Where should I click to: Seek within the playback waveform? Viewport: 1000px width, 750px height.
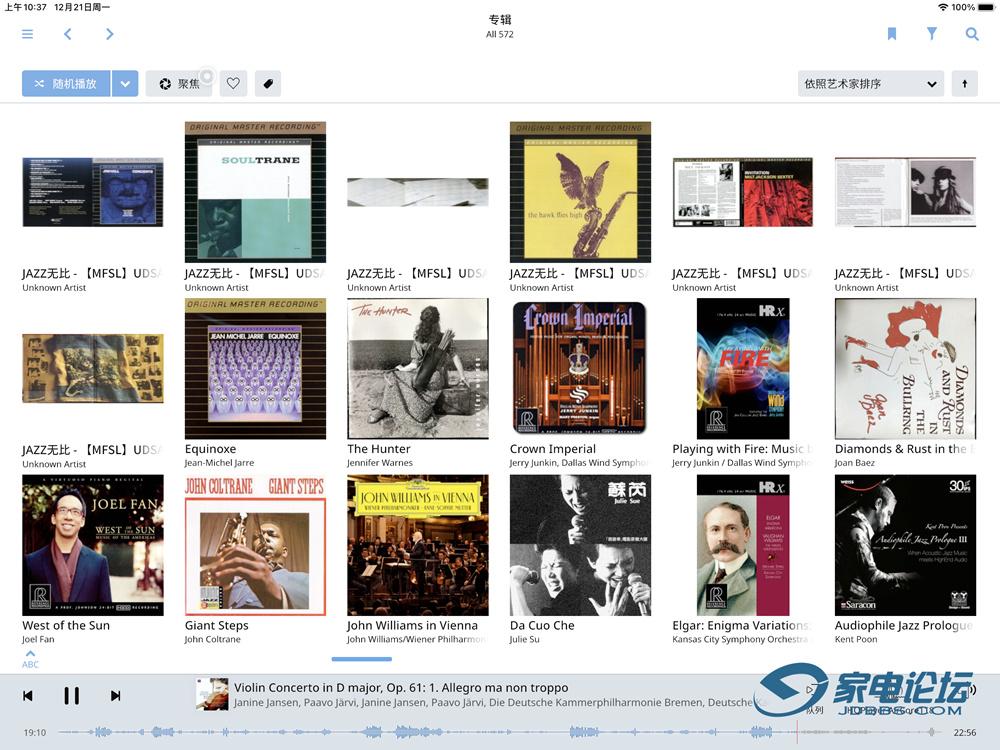tap(499, 732)
